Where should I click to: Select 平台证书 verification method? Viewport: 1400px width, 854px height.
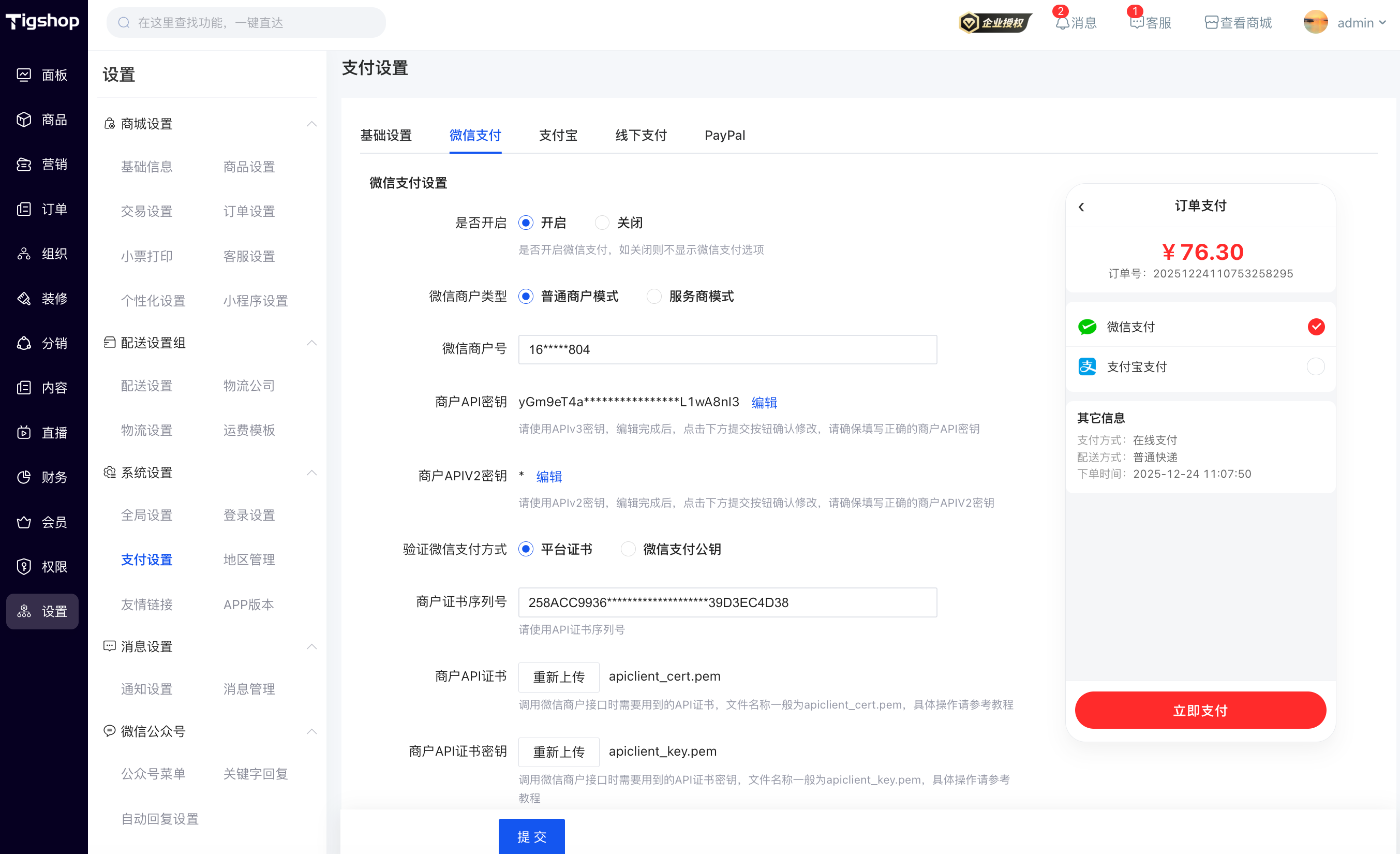(x=526, y=549)
